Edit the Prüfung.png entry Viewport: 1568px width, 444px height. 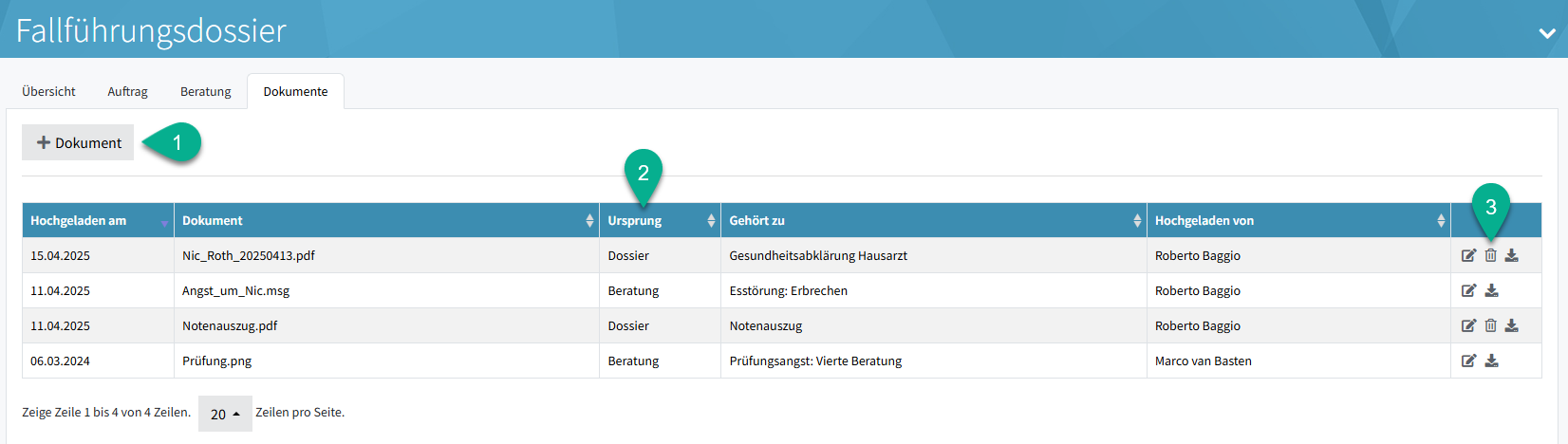coord(1468,361)
